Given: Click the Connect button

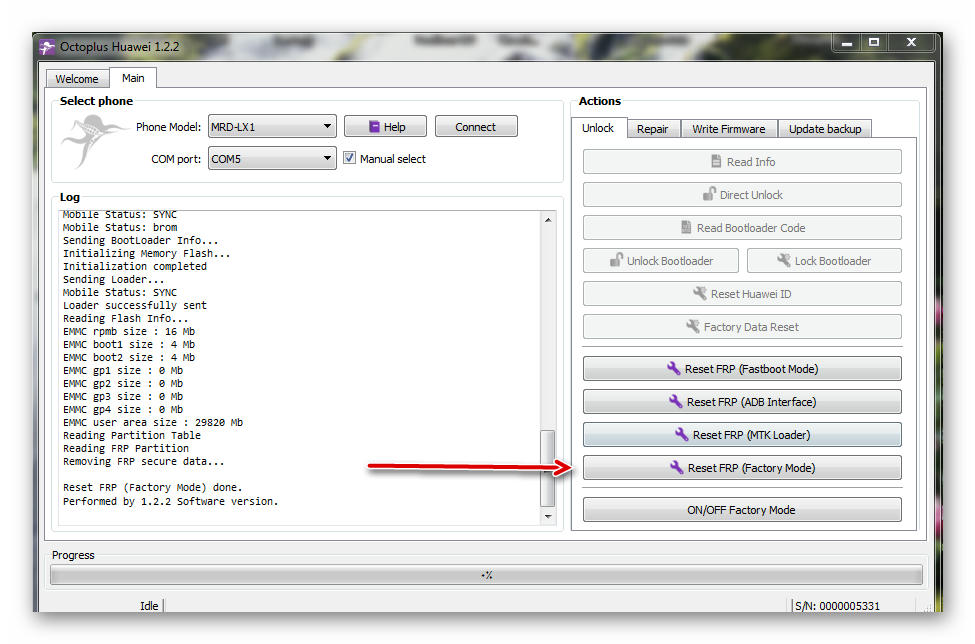Looking at the screenshot, I should (x=476, y=127).
